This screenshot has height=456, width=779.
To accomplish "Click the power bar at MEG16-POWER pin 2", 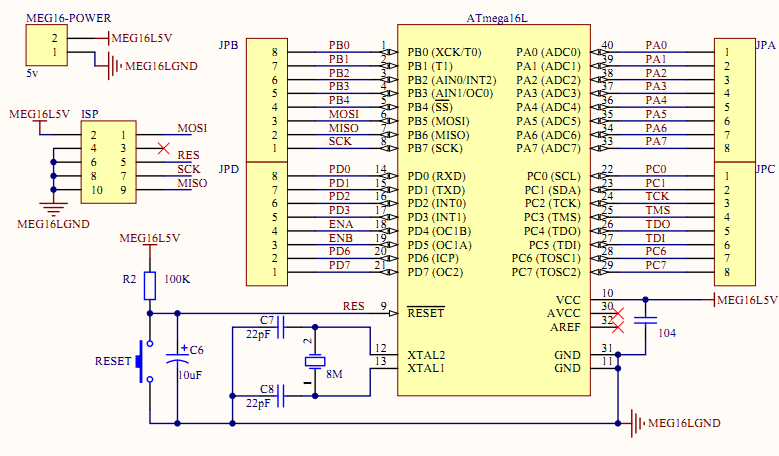I will pyautogui.click(x=108, y=38).
